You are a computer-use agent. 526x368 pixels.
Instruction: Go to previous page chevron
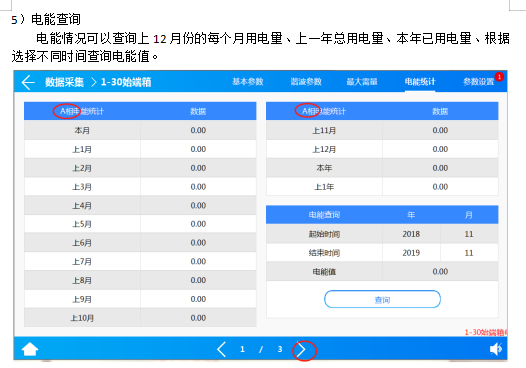point(221,349)
